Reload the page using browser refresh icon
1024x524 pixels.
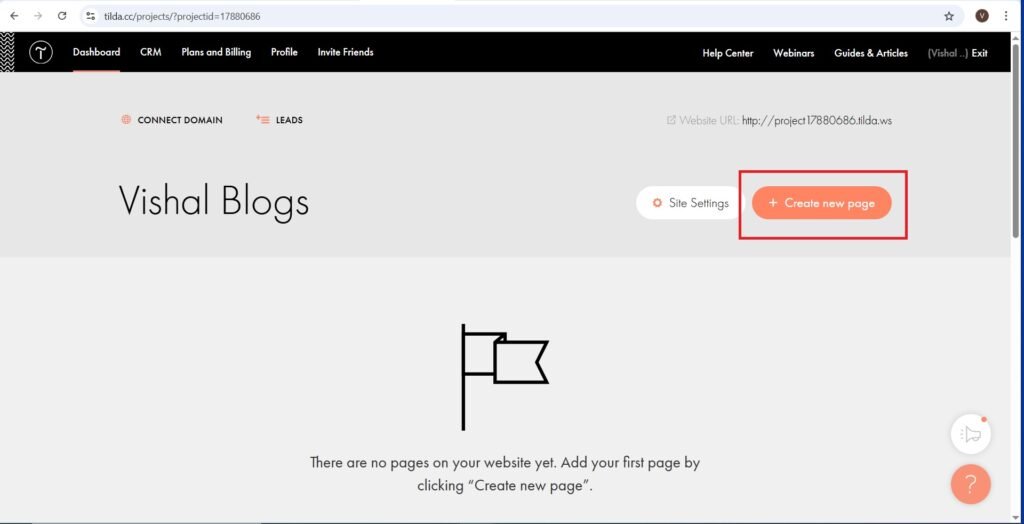62,16
